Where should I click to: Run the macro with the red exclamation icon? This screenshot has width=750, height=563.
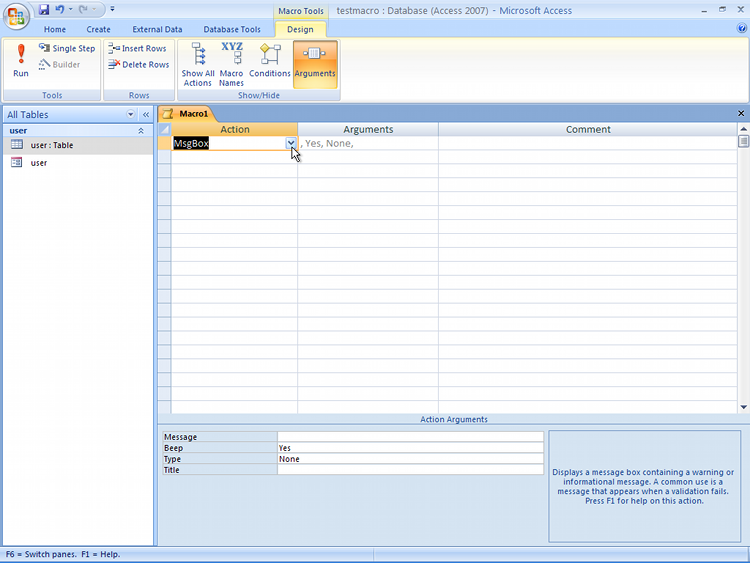coord(21,61)
